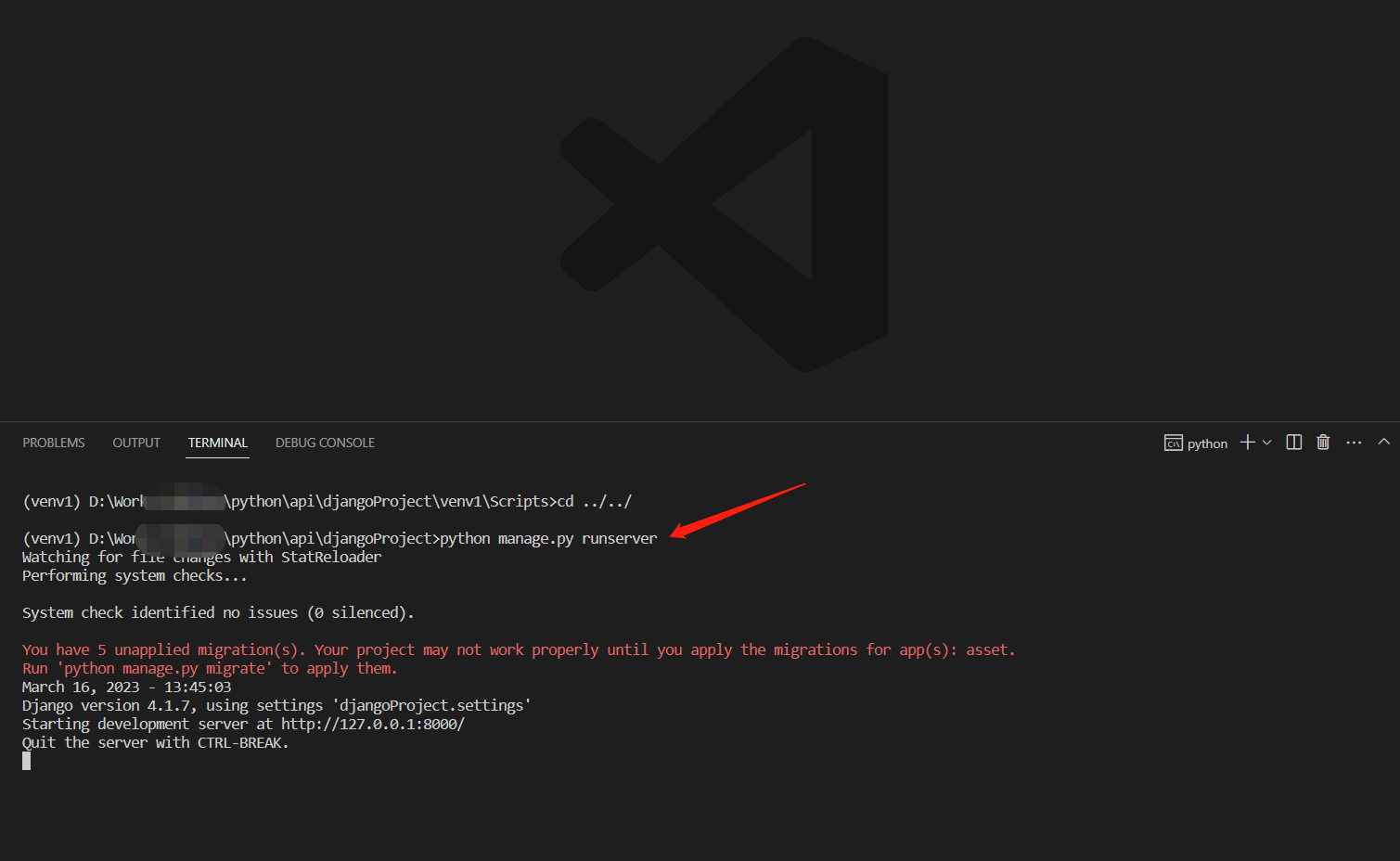
Task: Create a new terminal with plus icon
Action: click(x=1248, y=443)
